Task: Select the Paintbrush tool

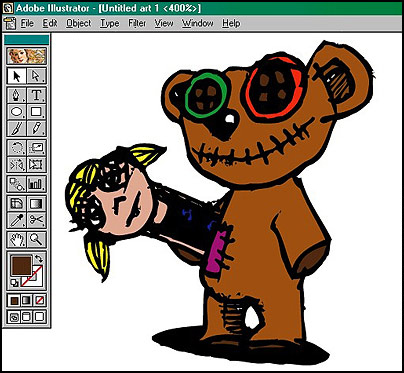Action: (17, 128)
